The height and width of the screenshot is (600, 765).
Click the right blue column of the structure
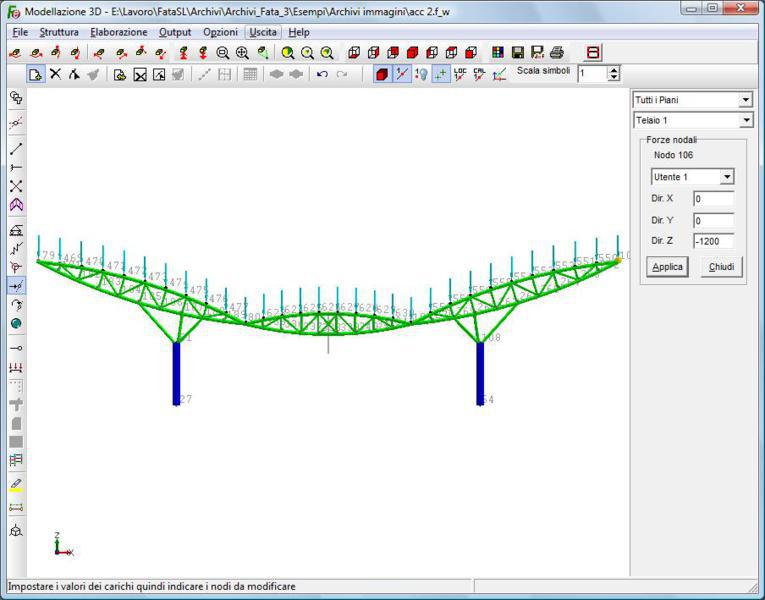pyautogui.click(x=480, y=374)
